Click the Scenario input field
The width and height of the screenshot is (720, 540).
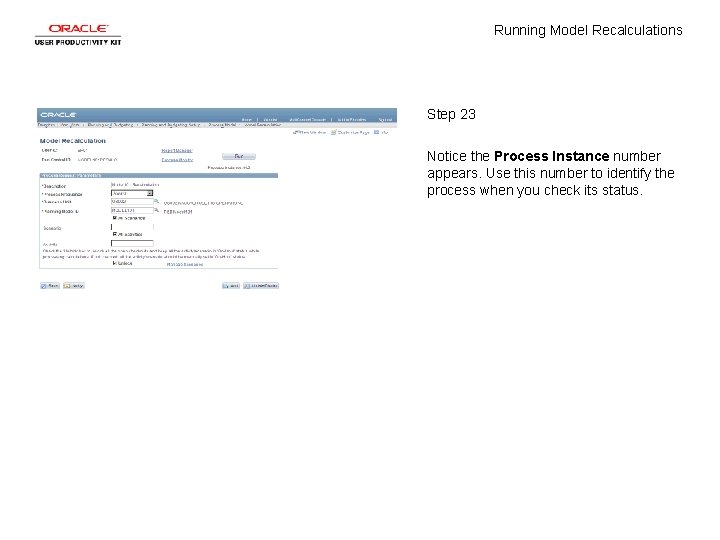pos(132,227)
